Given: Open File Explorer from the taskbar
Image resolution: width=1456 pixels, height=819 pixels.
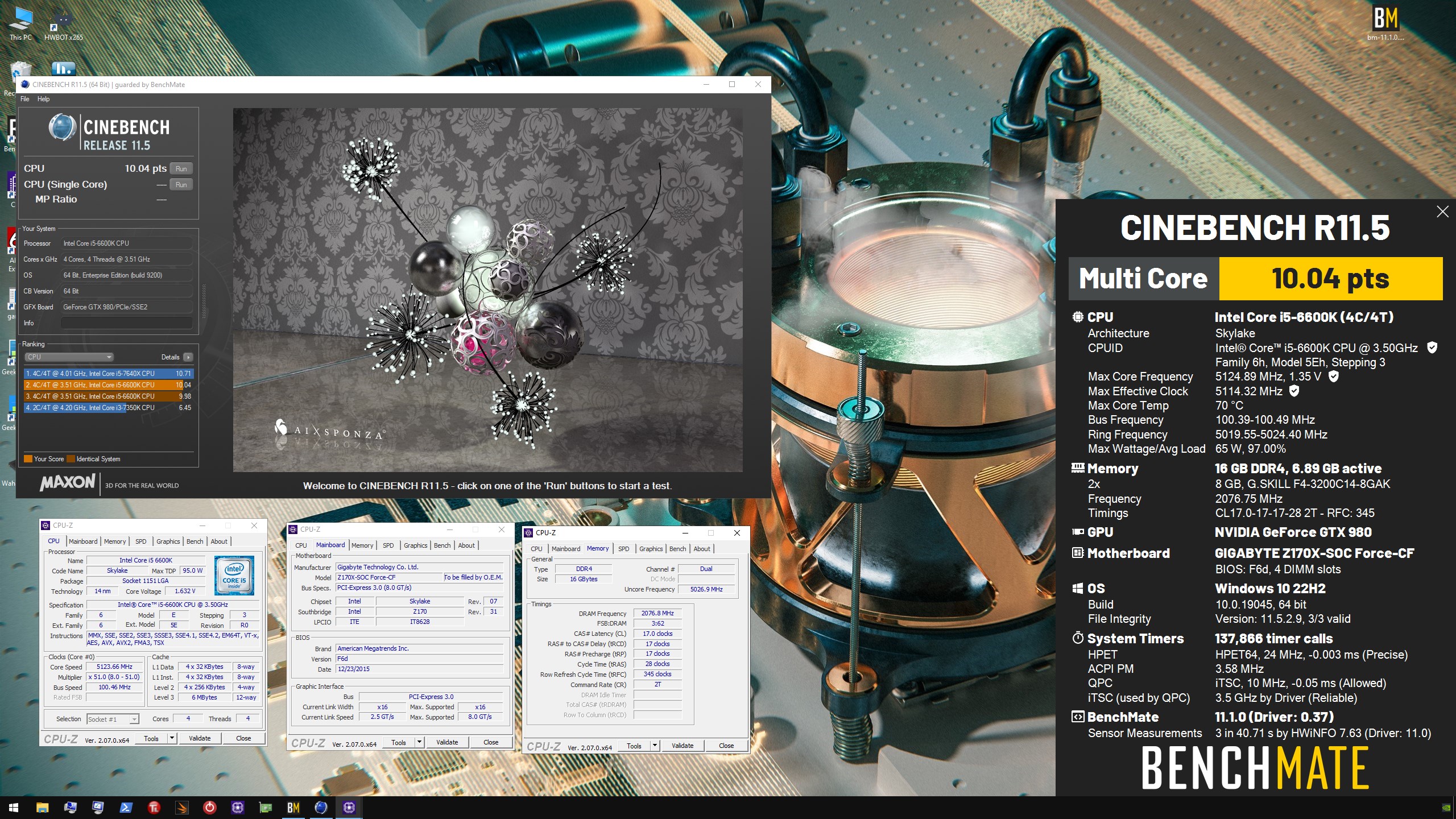Looking at the screenshot, I should point(42,808).
